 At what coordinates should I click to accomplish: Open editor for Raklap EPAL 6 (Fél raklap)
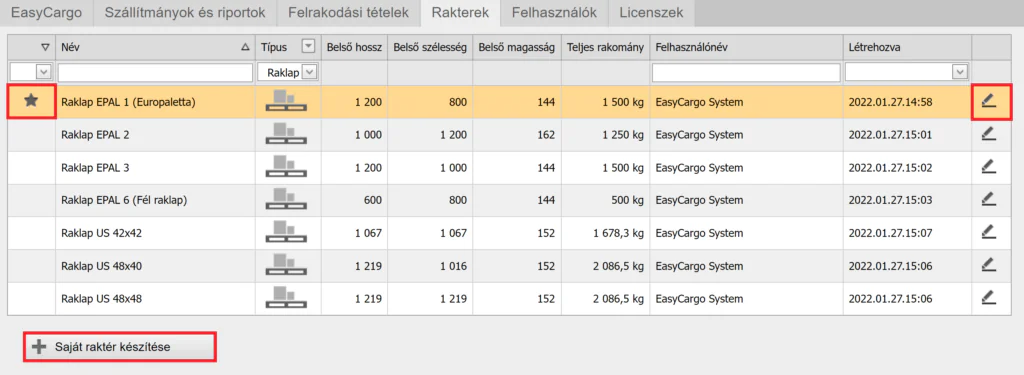click(989, 199)
